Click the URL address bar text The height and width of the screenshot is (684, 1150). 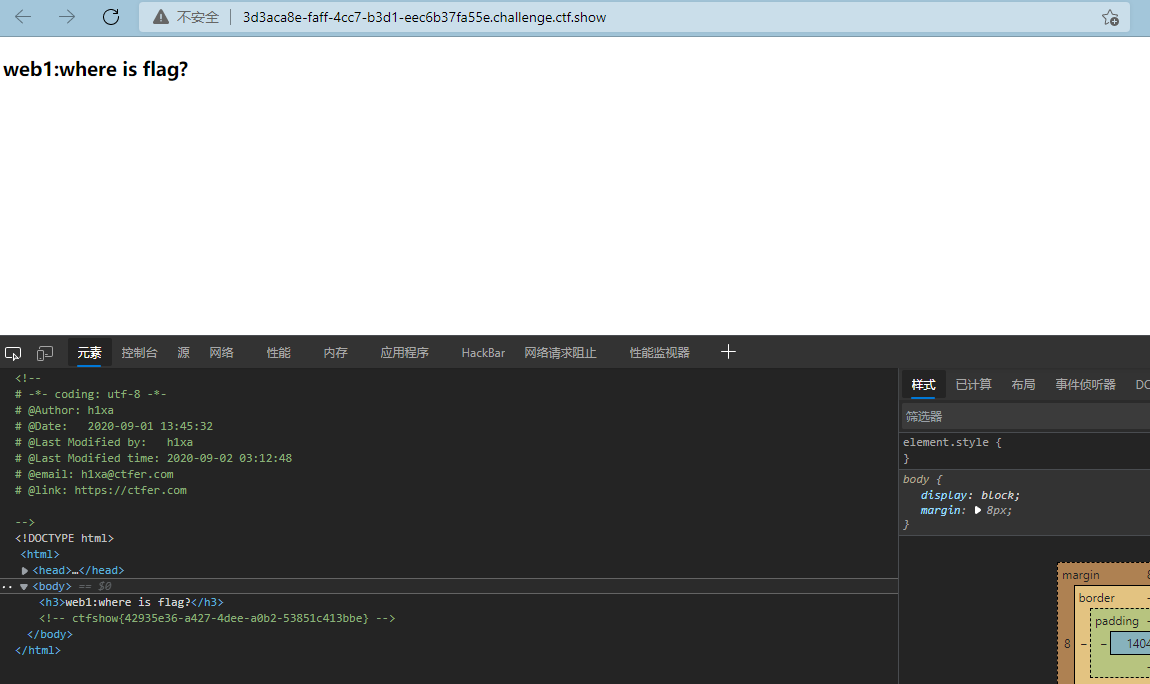[x=424, y=17]
